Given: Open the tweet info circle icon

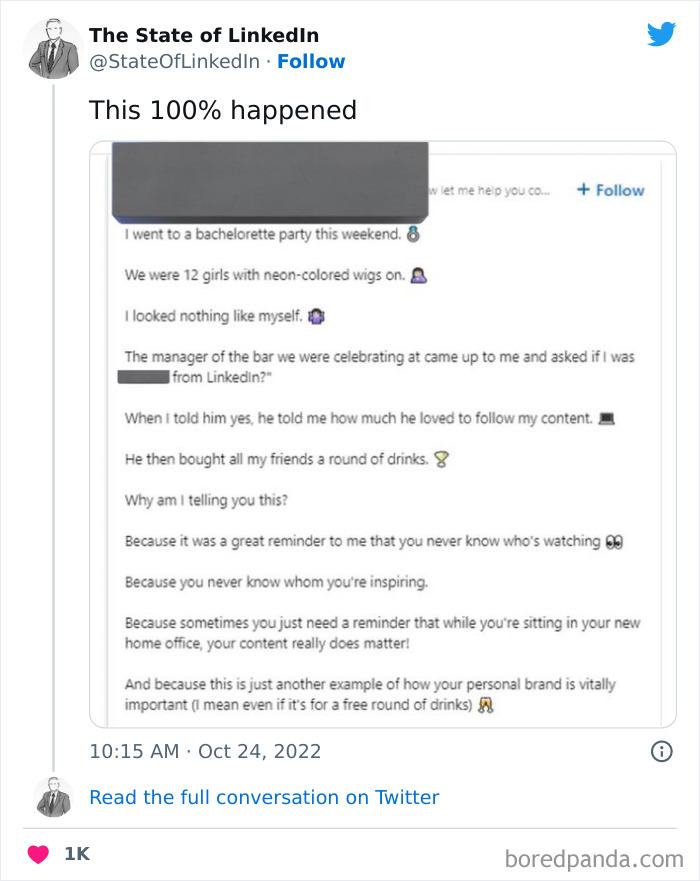Looking at the screenshot, I should [x=661, y=751].
